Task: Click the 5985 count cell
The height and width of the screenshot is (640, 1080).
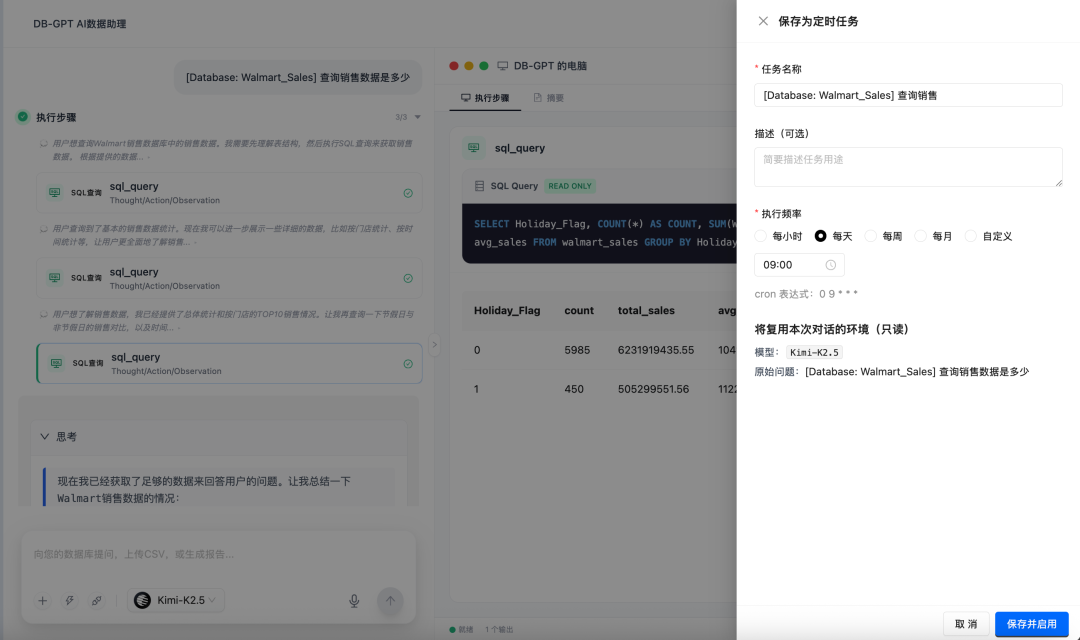Action: tap(577, 350)
